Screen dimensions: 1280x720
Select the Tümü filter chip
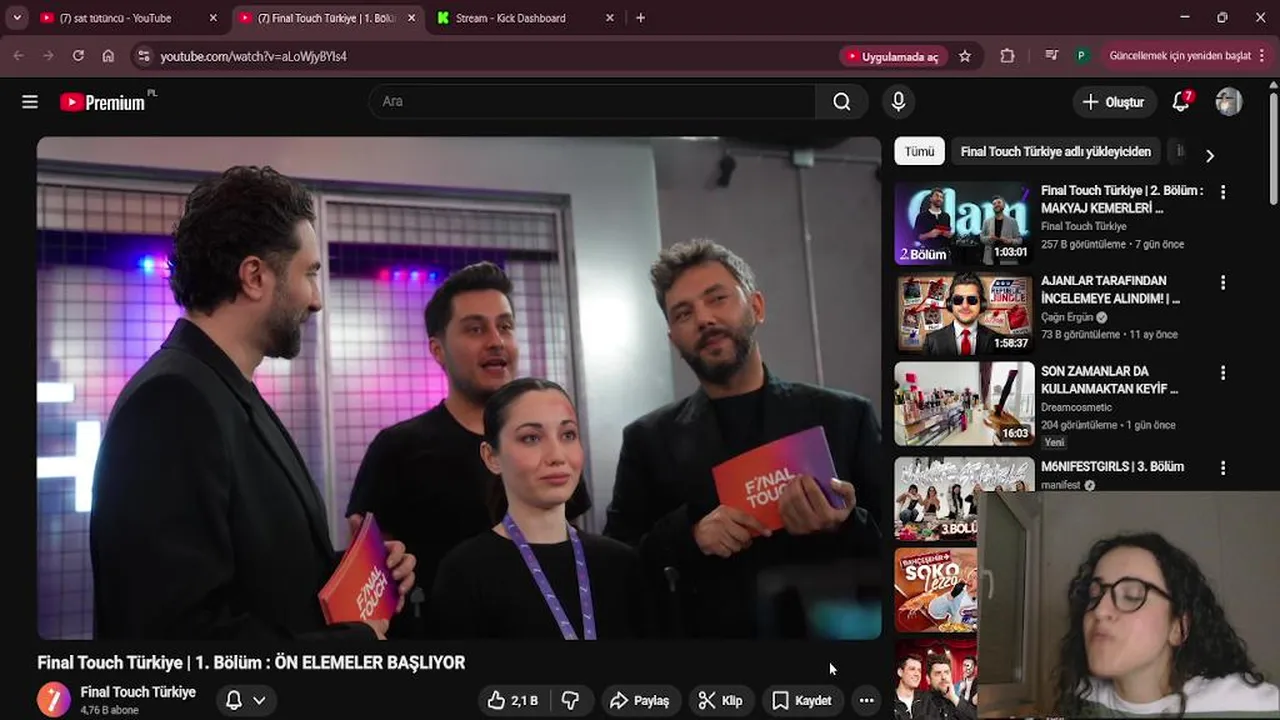point(919,152)
